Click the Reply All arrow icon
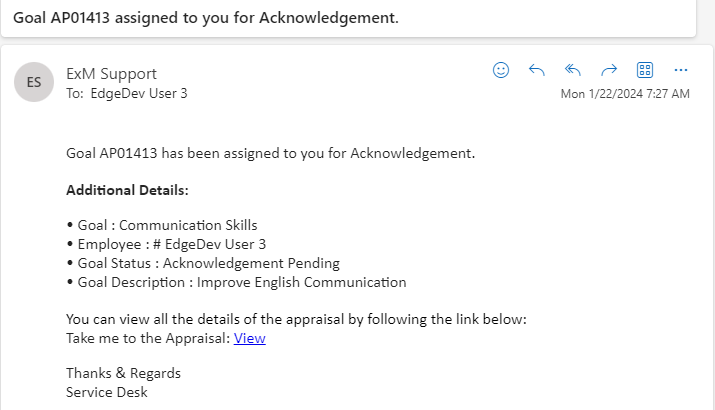Screen dimensions: 715x410 [x=573, y=70]
